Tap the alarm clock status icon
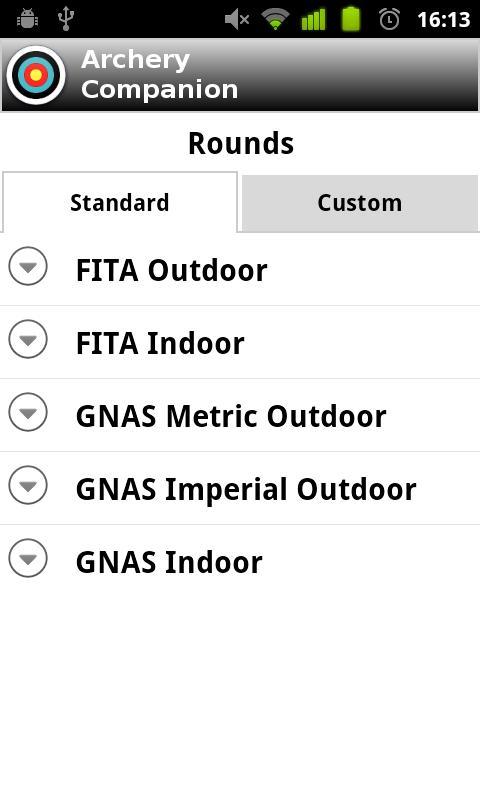 [389, 19]
